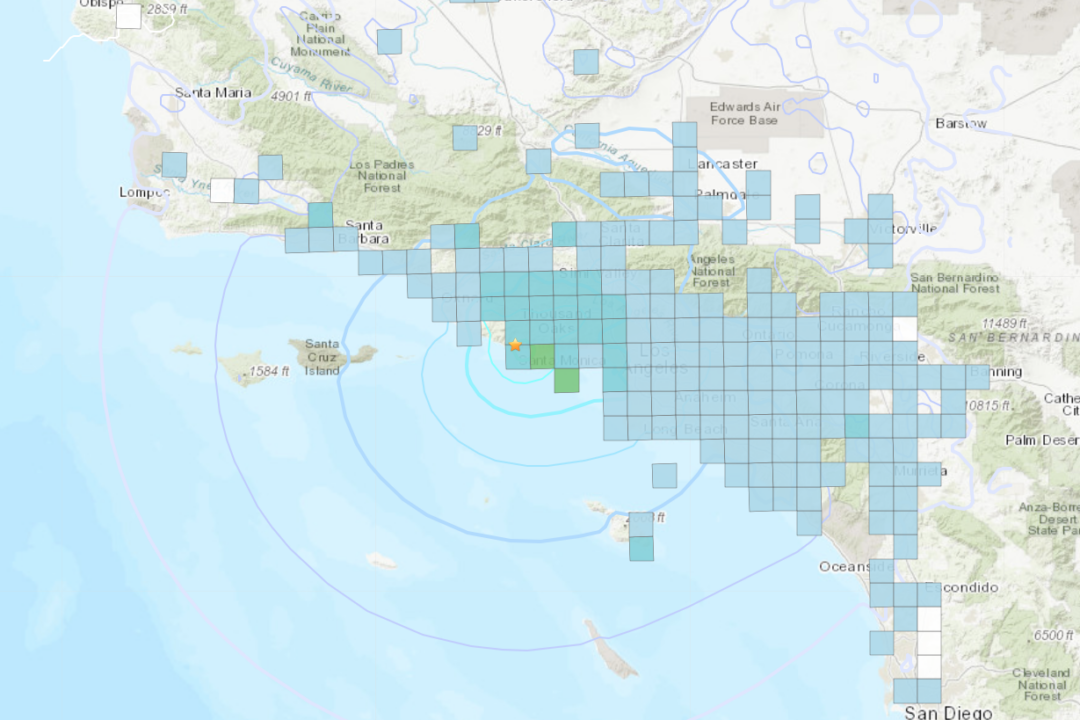1080x720 pixels.
Task: Click the San Bernardino National Forest label
Action: (x=957, y=281)
